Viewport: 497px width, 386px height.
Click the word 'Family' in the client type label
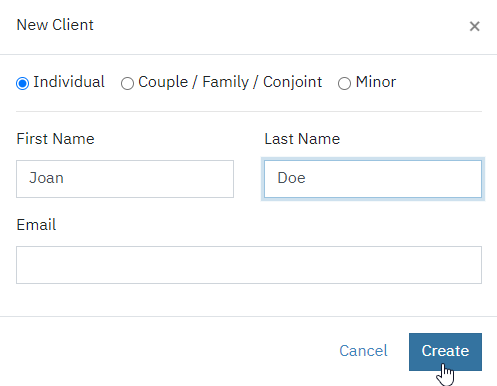point(226,82)
